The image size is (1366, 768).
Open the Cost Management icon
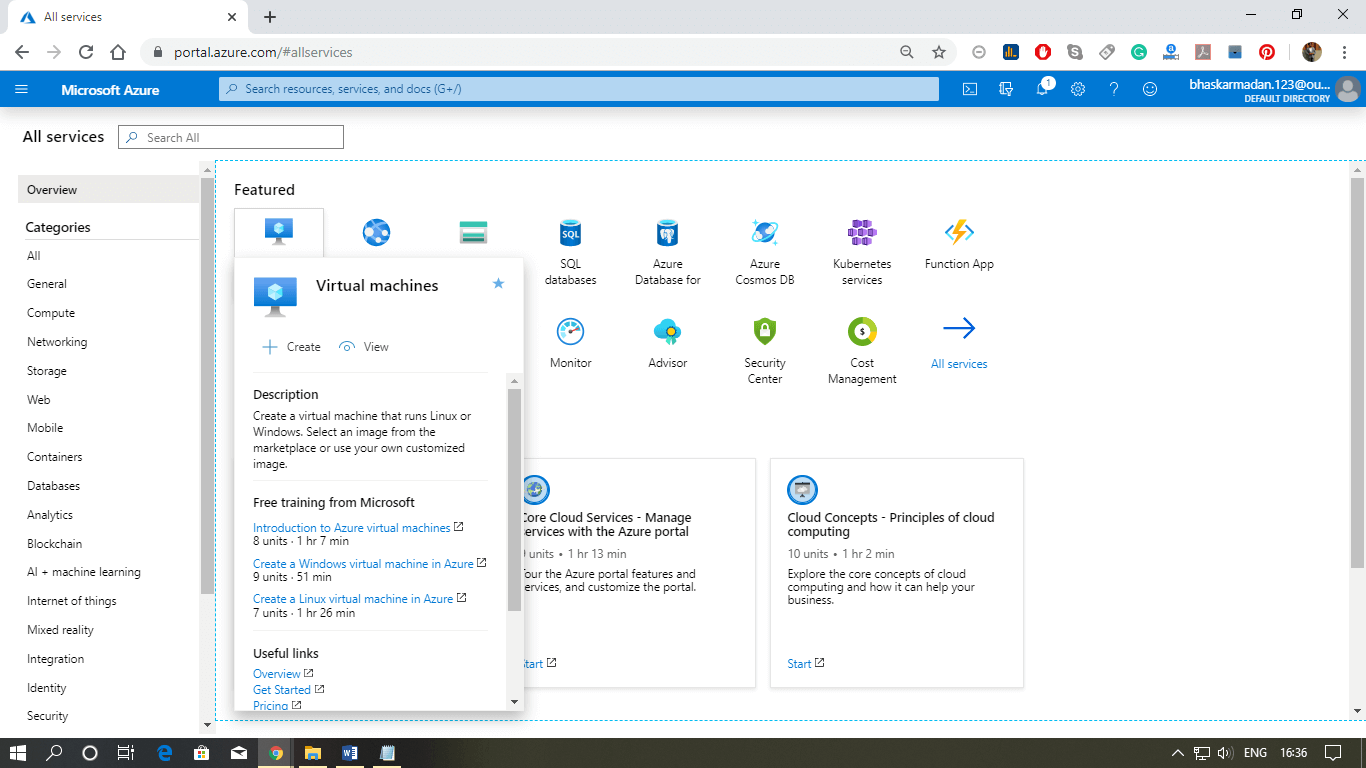point(861,331)
